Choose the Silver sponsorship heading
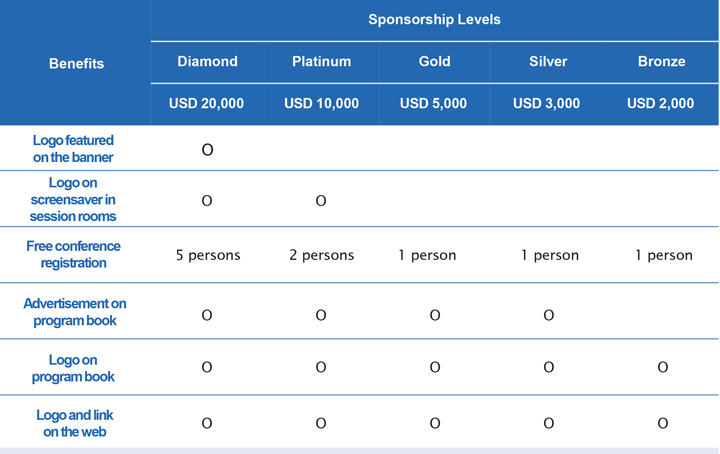Viewport: 720px width, 454px height. tap(548, 62)
